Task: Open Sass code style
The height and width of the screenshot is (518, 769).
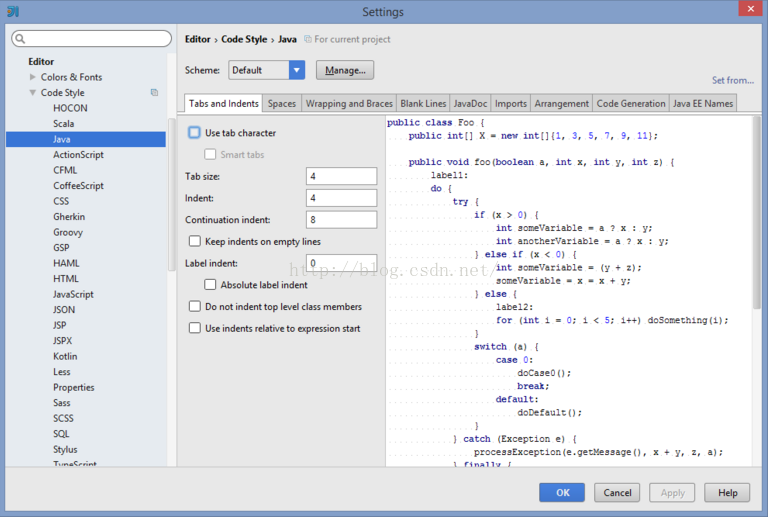Action: click(62, 403)
